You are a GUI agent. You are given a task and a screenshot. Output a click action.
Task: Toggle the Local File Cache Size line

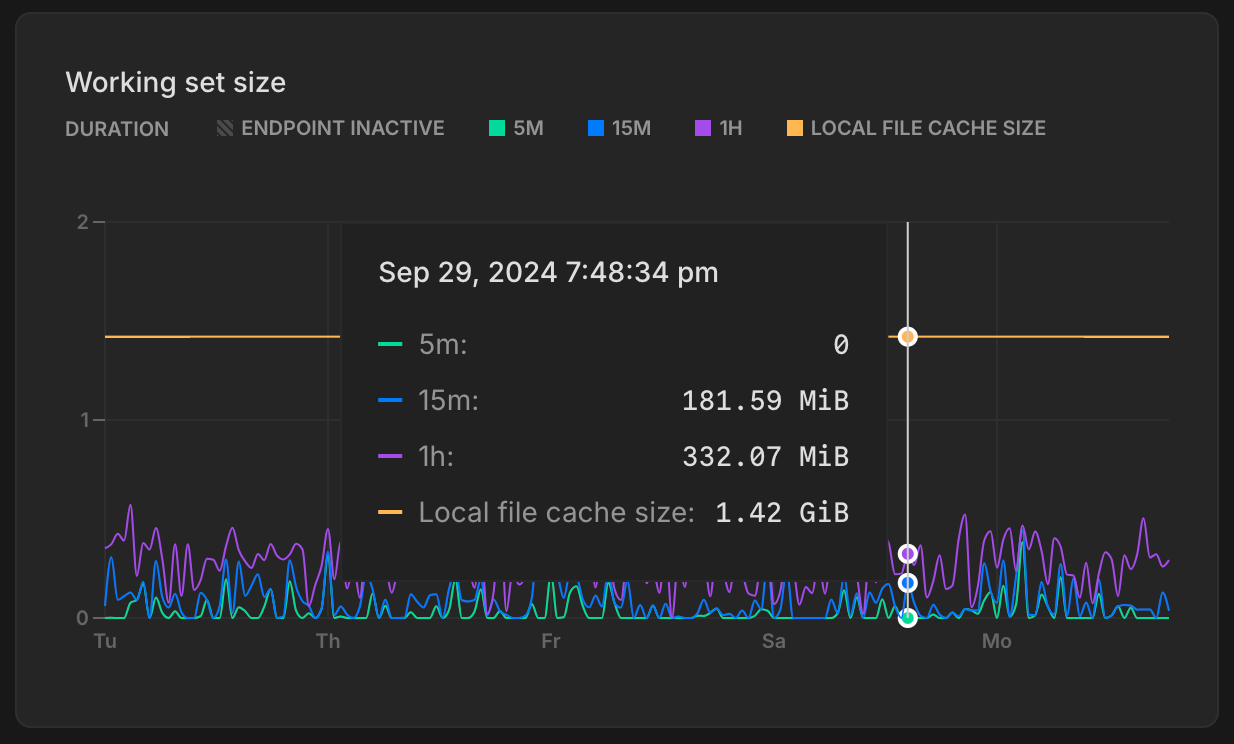pyautogui.click(x=915, y=128)
